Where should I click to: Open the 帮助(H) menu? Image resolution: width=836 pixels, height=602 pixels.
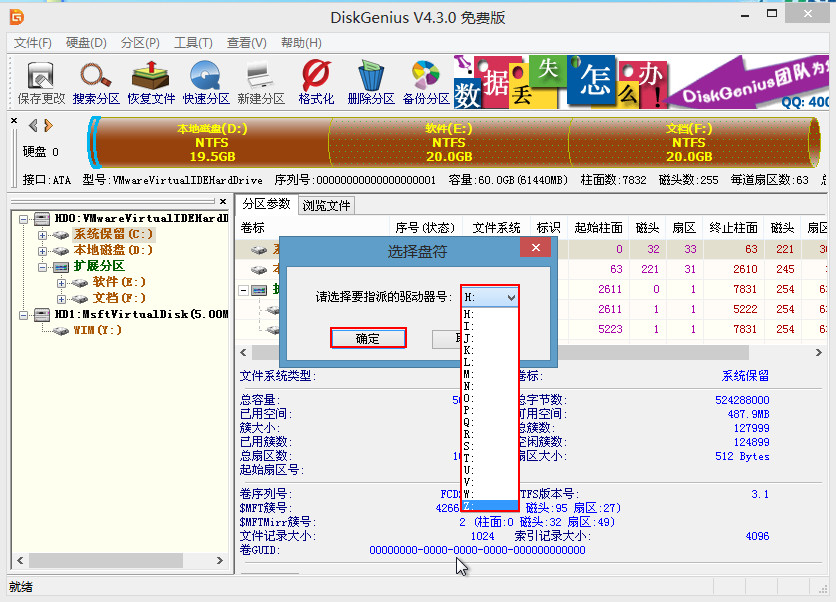pos(301,43)
